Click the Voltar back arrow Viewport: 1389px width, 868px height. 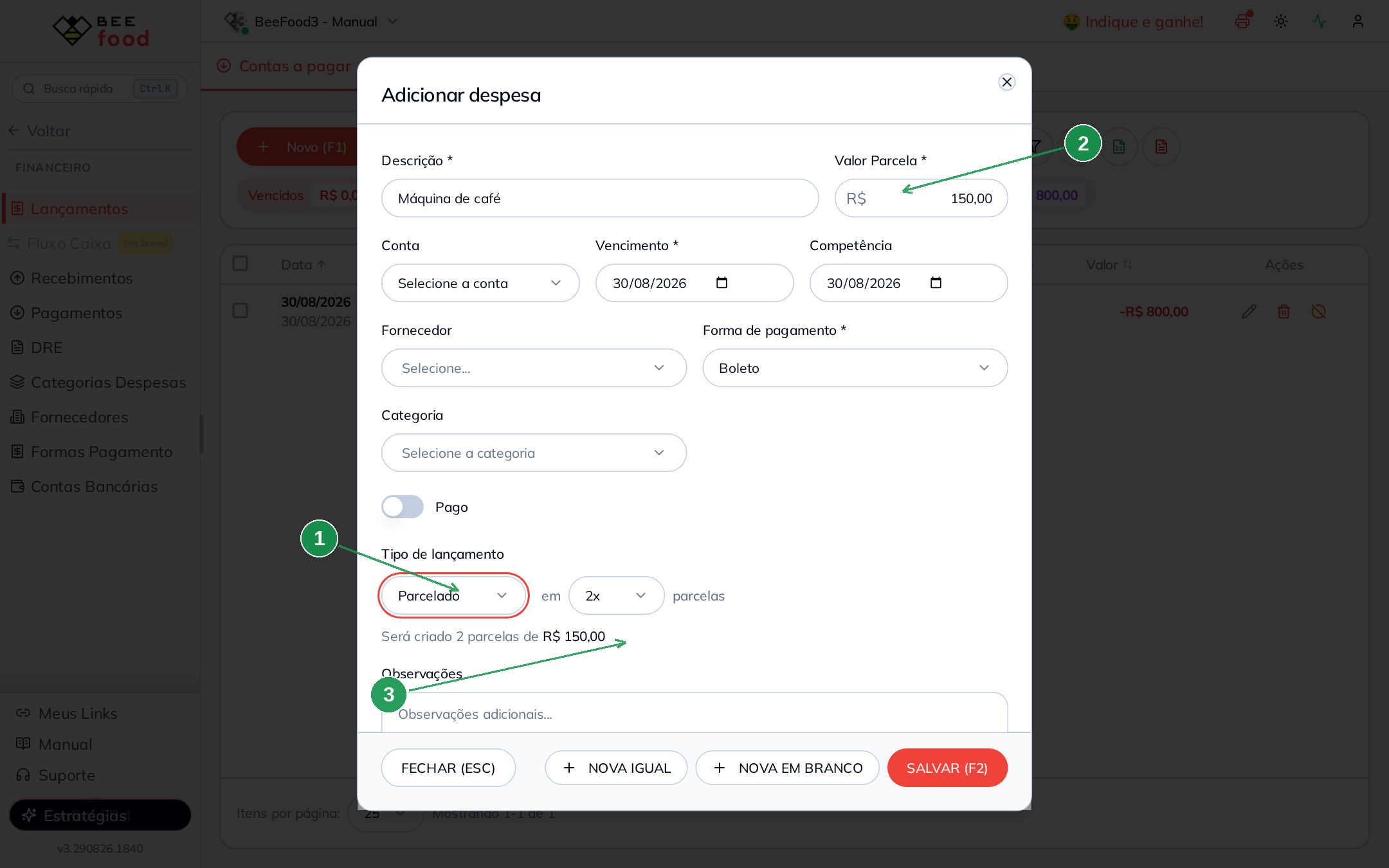click(x=14, y=131)
